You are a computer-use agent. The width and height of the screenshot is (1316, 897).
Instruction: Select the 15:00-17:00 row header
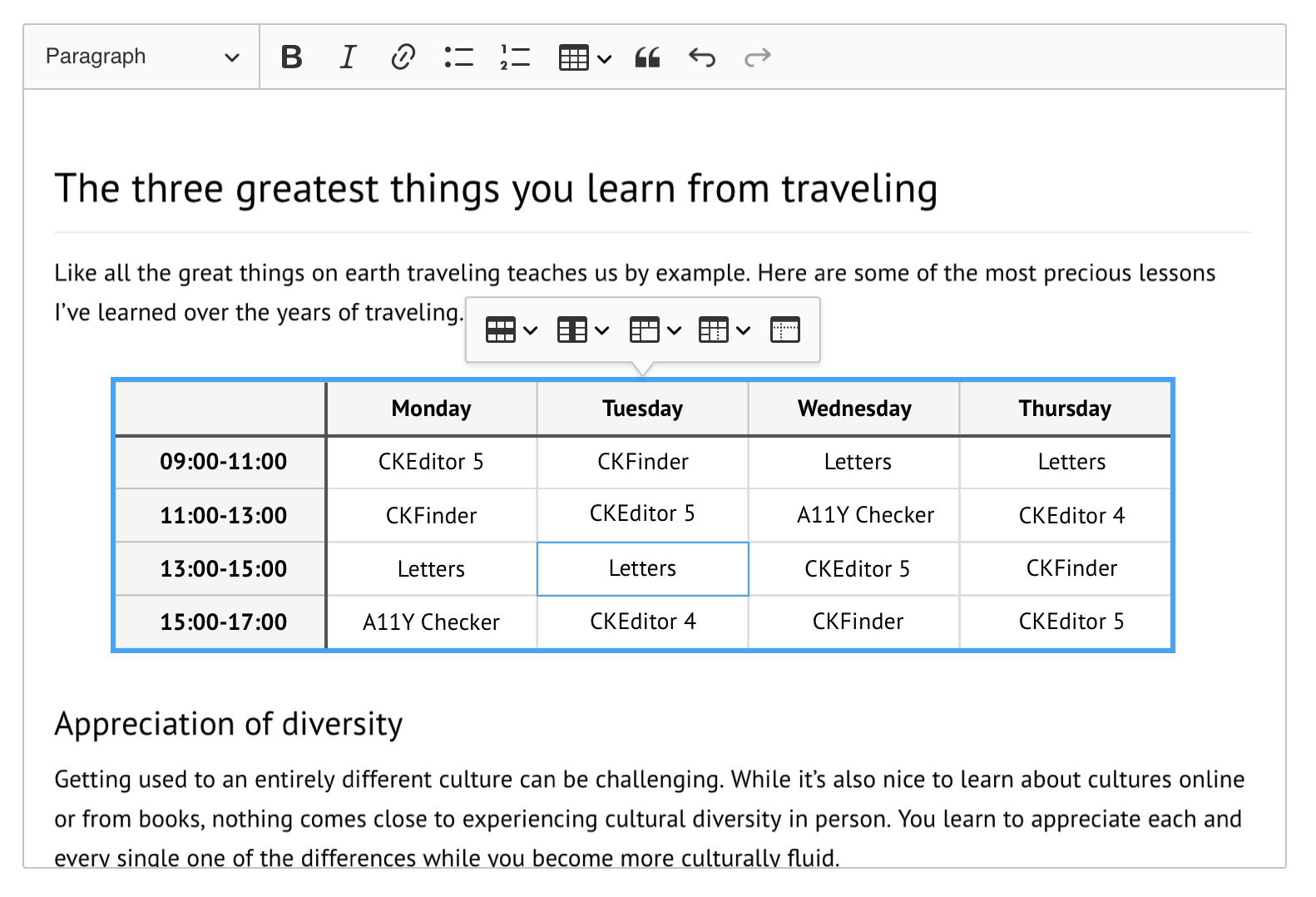(x=220, y=622)
